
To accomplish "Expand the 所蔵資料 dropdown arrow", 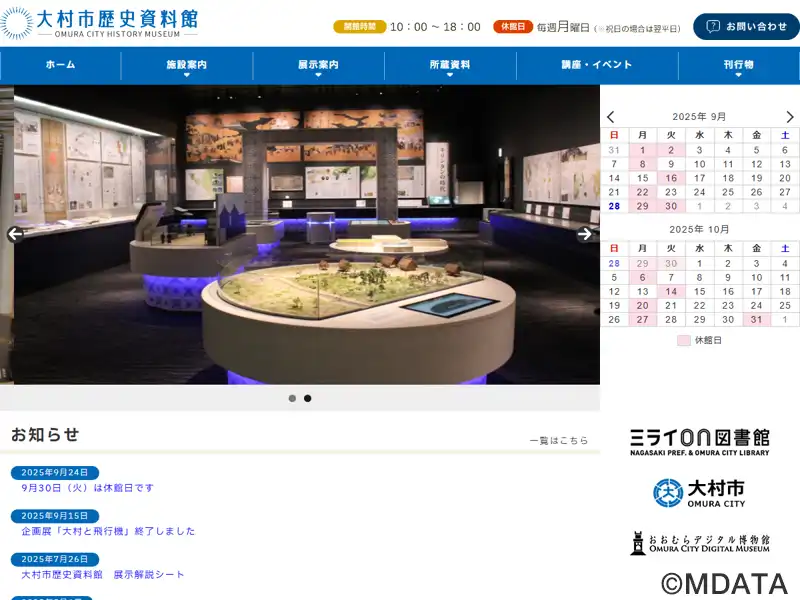I will (450, 75).
